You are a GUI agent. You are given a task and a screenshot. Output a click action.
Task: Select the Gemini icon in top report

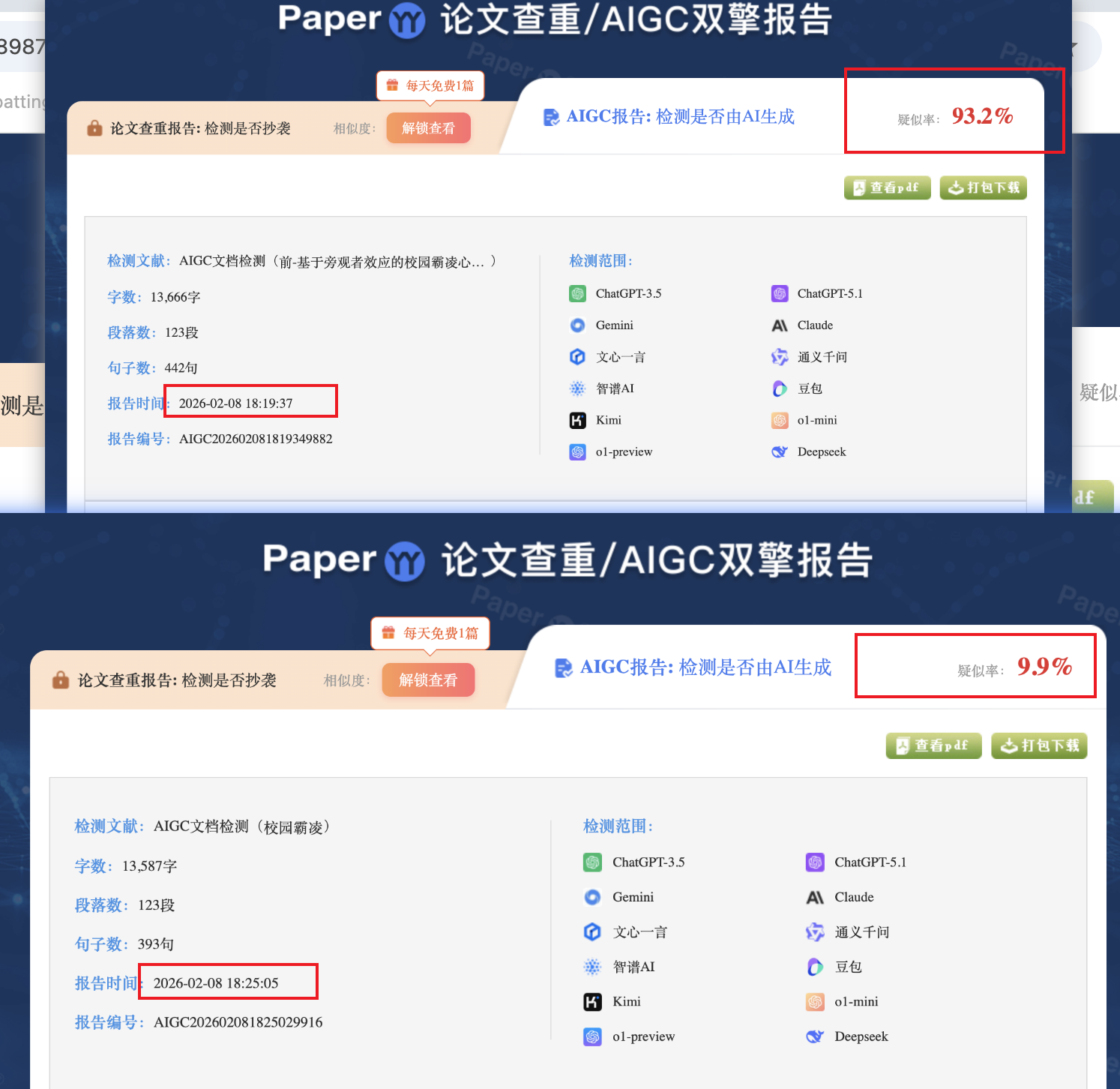tap(577, 325)
